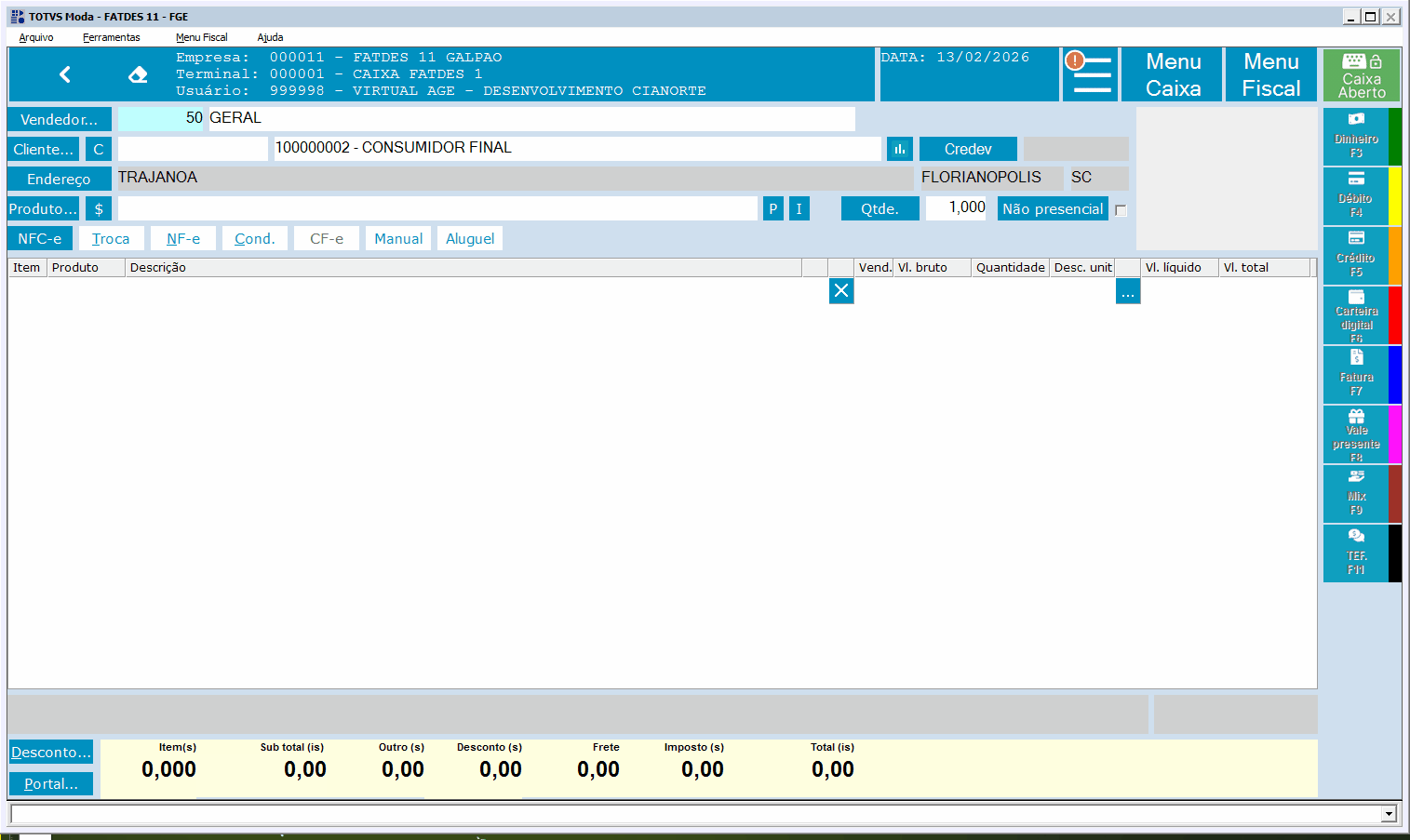Select Vale presente F8 payment
The height and width of the screenshot is (840, 1410).
click(x=1356, y=434)
